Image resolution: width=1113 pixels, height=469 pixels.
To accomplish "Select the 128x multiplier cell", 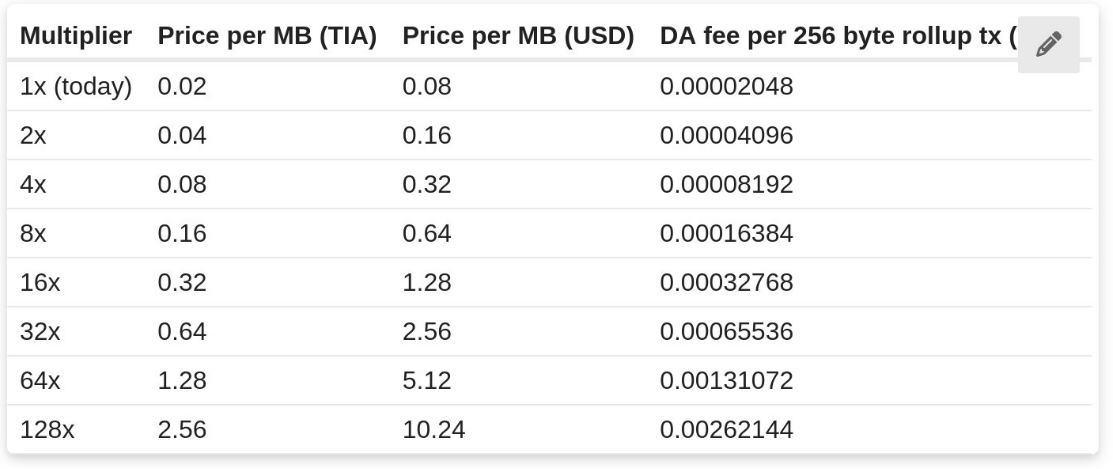I will click(x=47, y=430).
